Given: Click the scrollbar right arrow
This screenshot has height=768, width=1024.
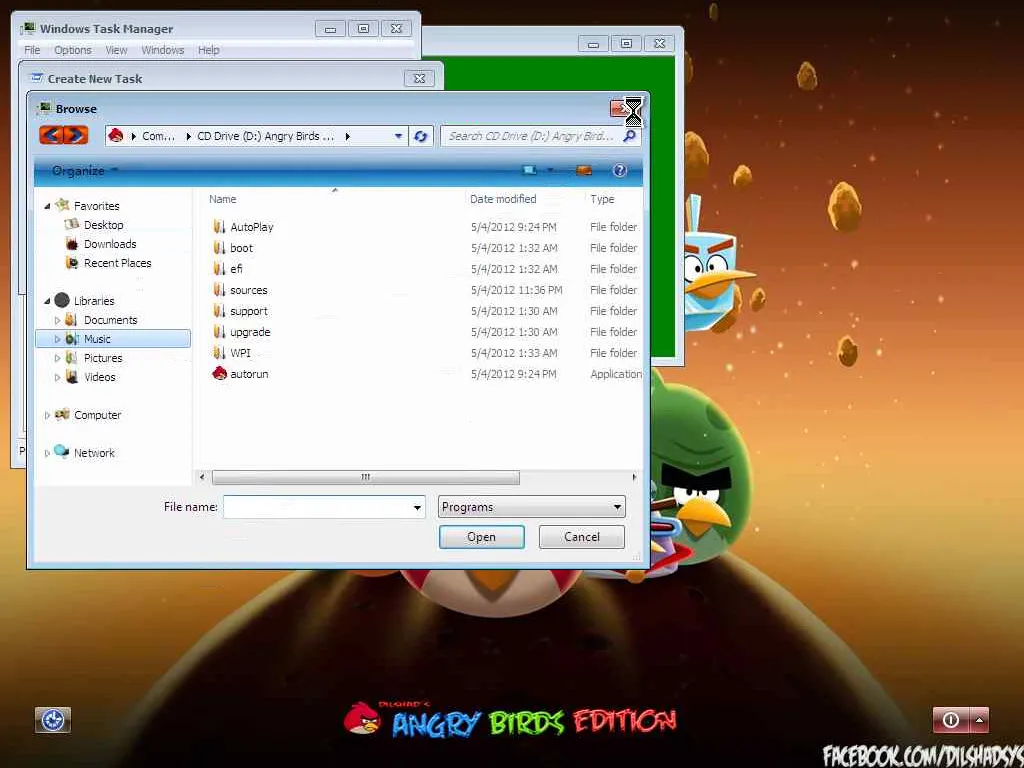Looking at the screenshot, I should (x=634, y=477).
